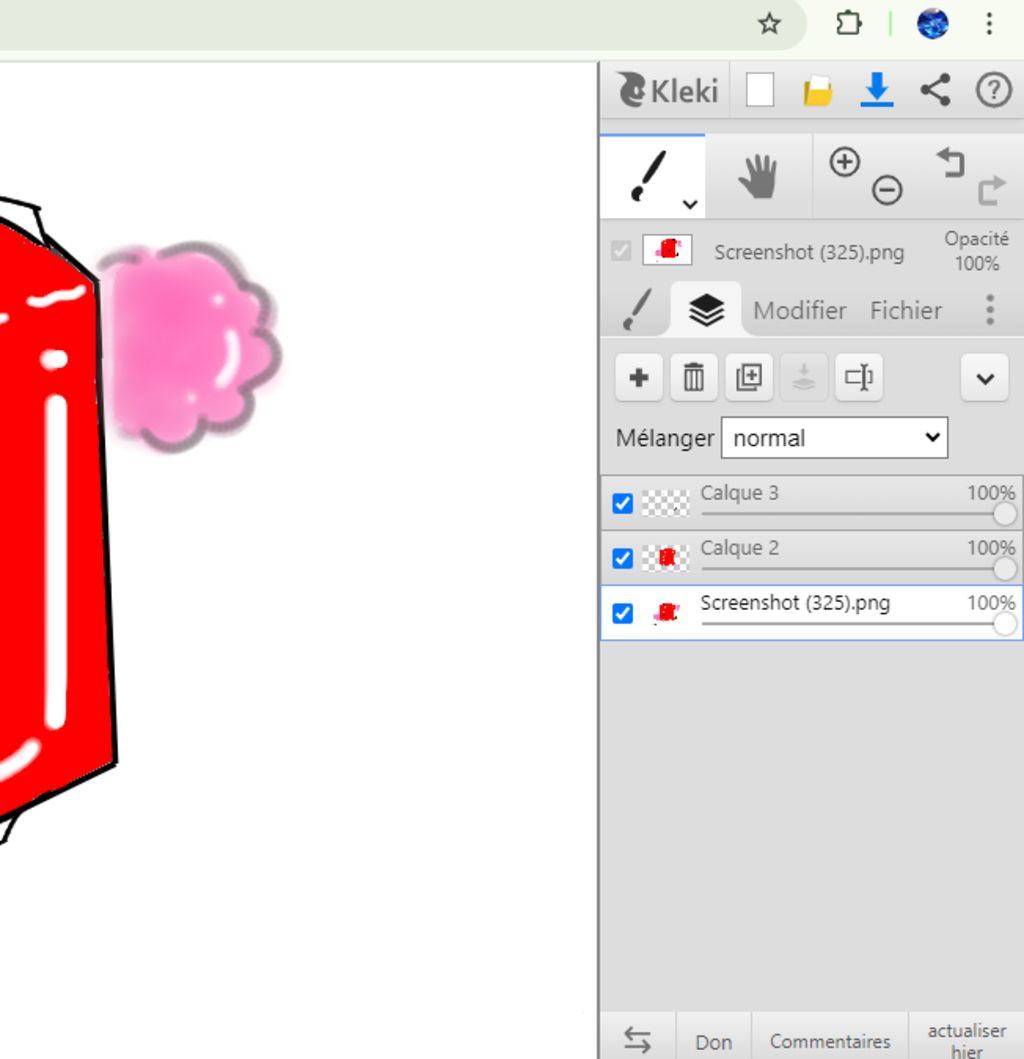Image resolution: width=1024 pixels, height=1059 pixels.
Task: Add a new layer
Action: point(638,378)
